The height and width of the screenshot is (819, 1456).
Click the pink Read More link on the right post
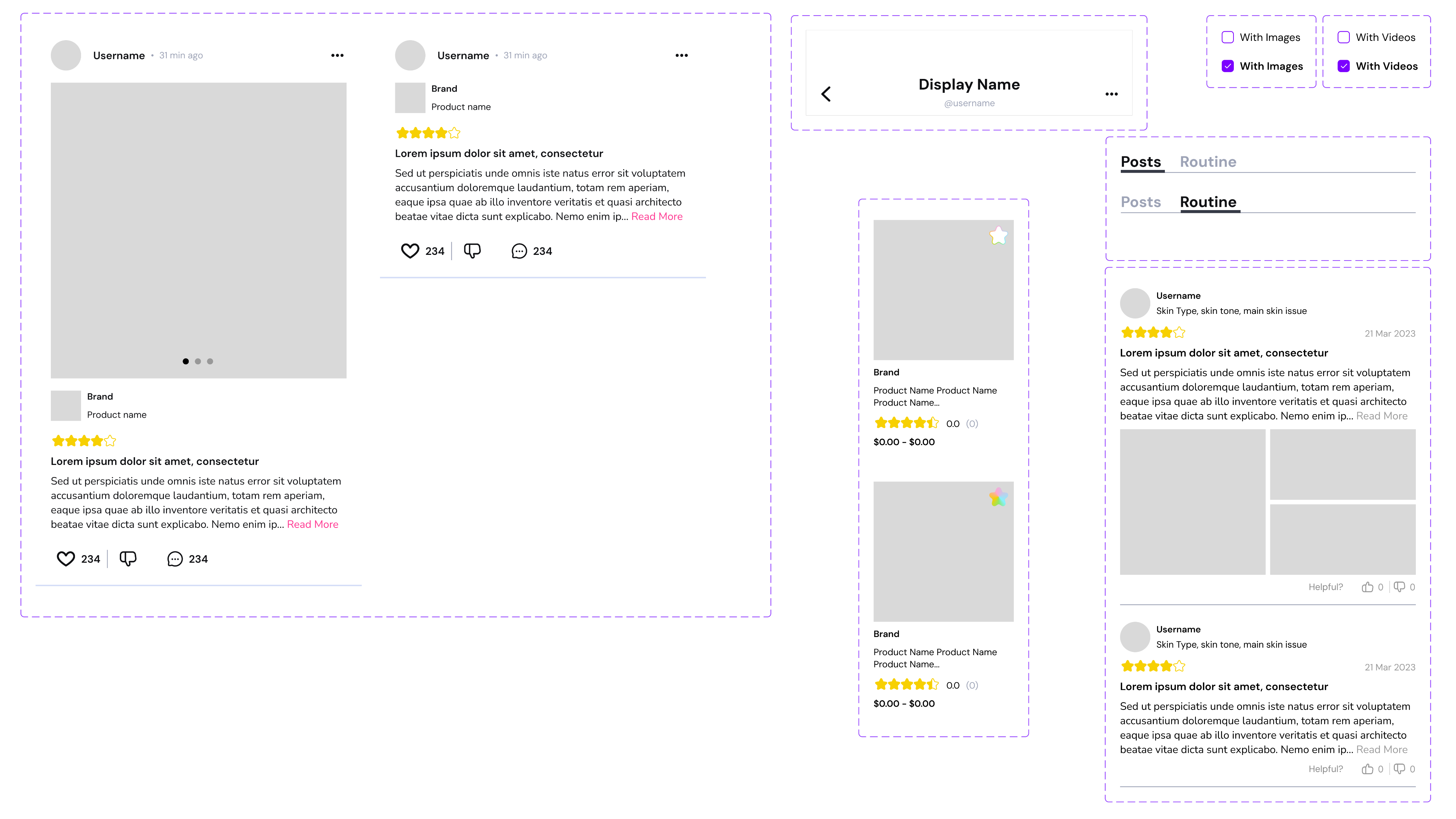pyautogui.click(x=657, y=216)
